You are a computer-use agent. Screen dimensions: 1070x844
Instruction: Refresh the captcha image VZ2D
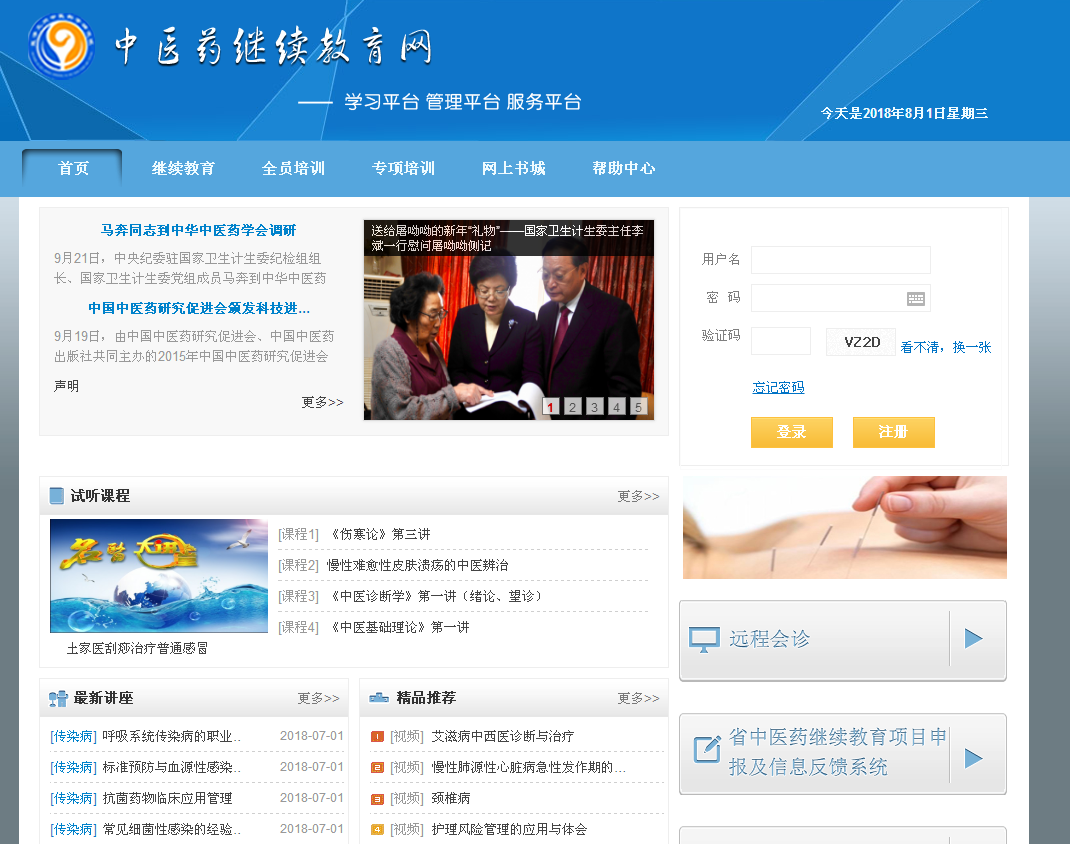[x=860, y=342]
